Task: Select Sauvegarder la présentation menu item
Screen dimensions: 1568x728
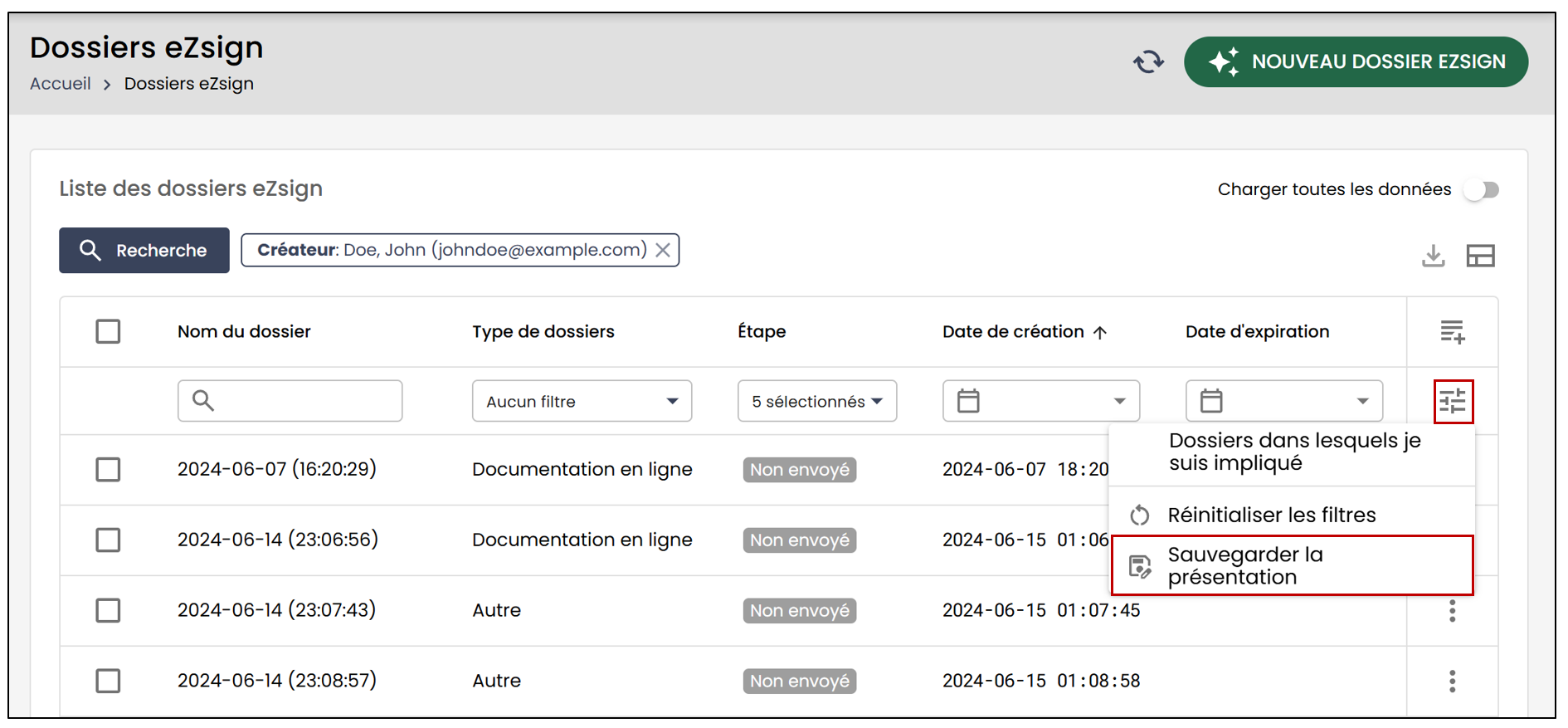Action: [1292, 565]
